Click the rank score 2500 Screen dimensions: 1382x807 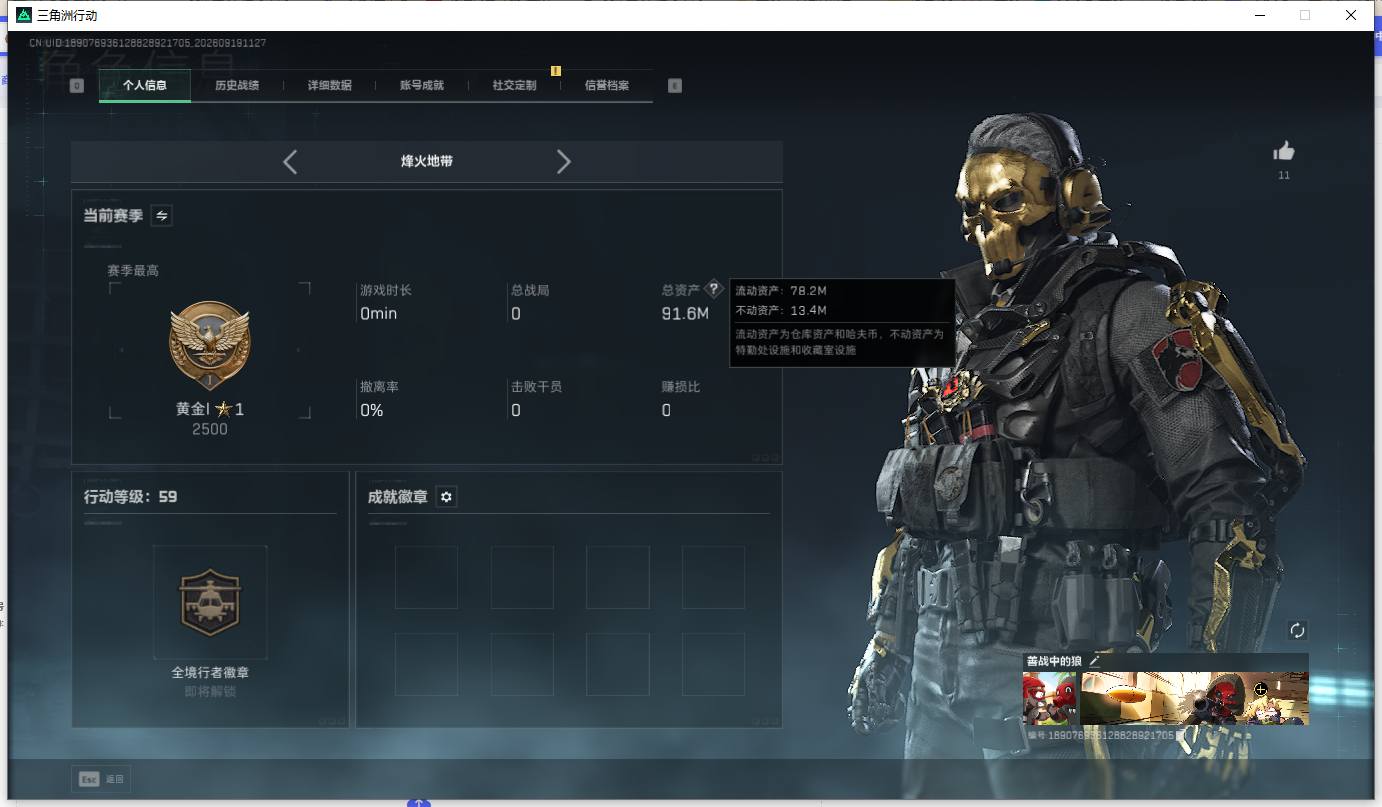pos(210,429)
